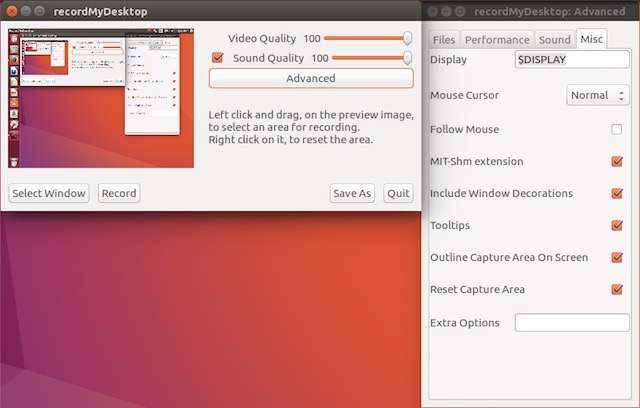Uncheck the Reset Capture Area option
The image size is (640, 408).
click(x=616, y=289)
